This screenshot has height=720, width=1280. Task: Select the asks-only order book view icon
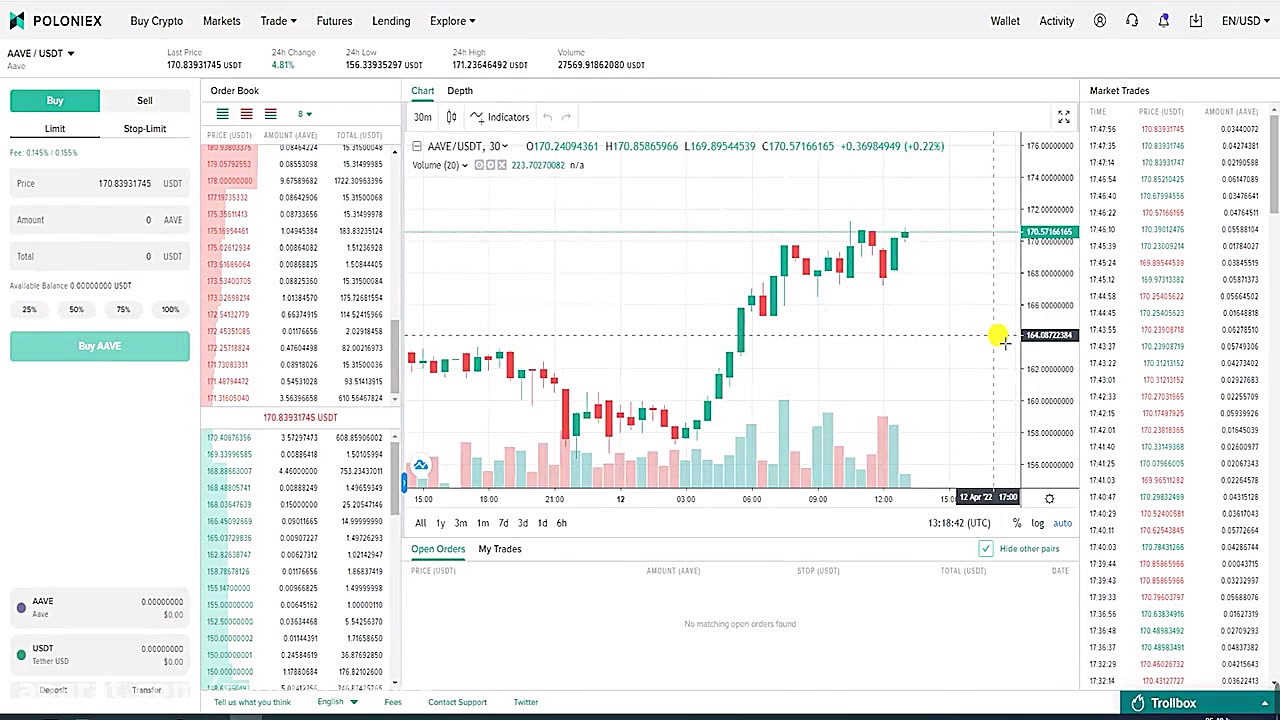[x=246, y=114]
